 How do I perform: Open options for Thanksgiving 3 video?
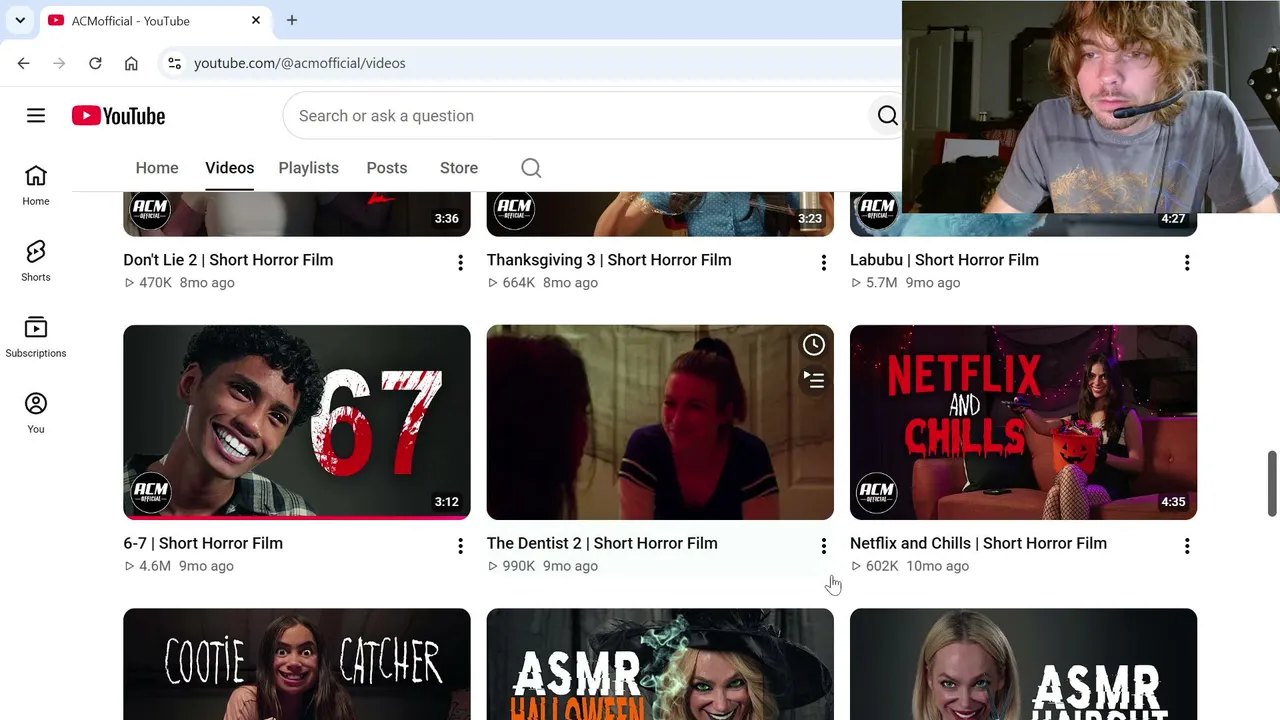[x=823, y=263]
